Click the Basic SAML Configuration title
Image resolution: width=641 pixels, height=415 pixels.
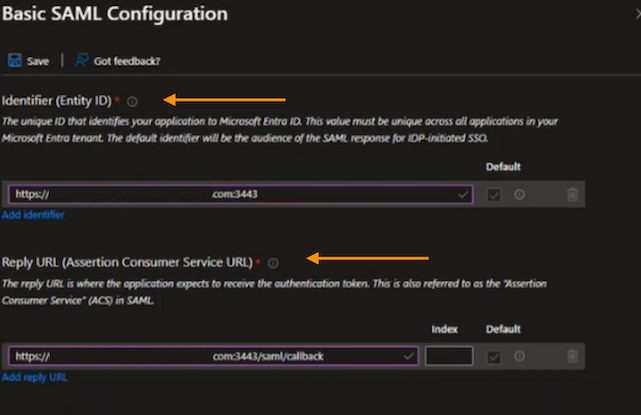pos(114,15)
